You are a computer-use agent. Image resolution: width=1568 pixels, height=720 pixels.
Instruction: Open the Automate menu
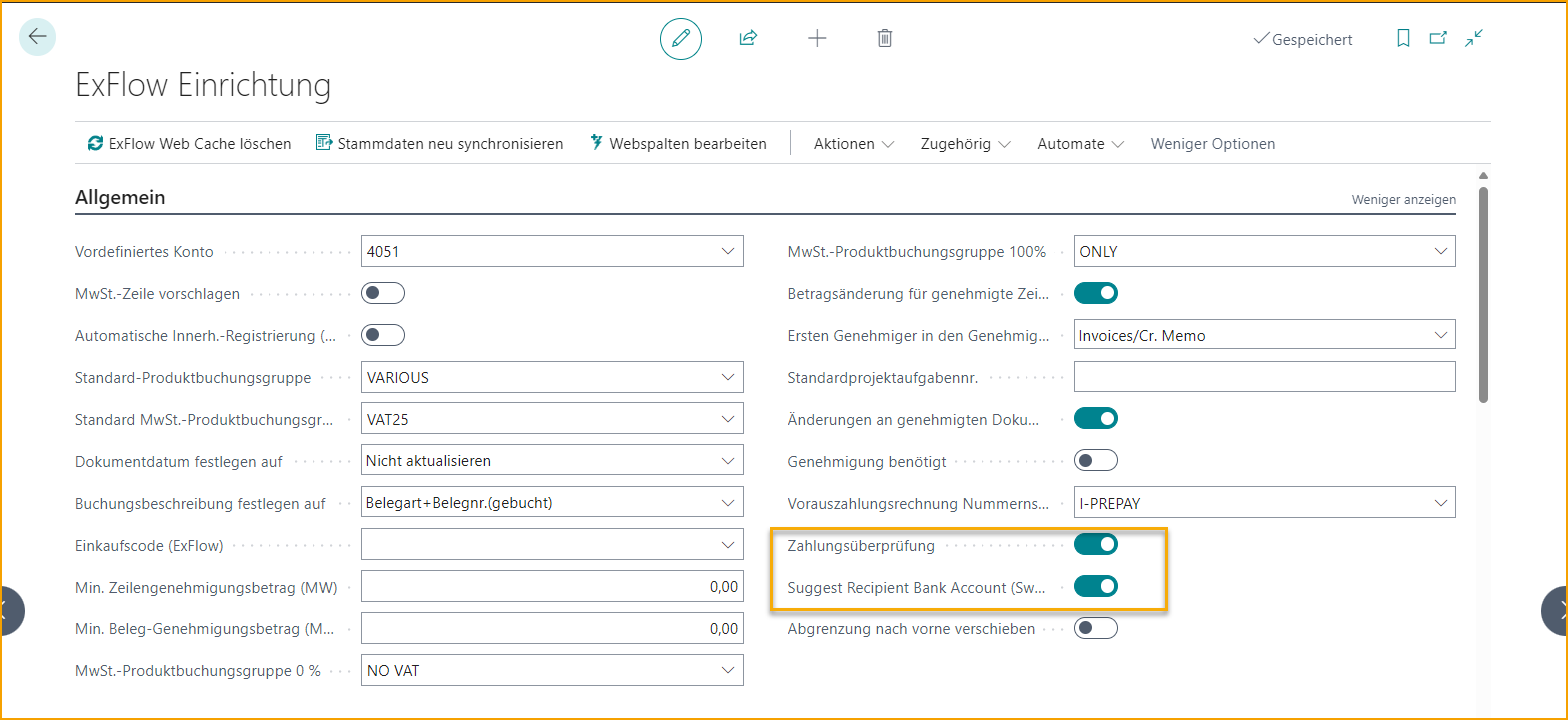click(1081, 144)
